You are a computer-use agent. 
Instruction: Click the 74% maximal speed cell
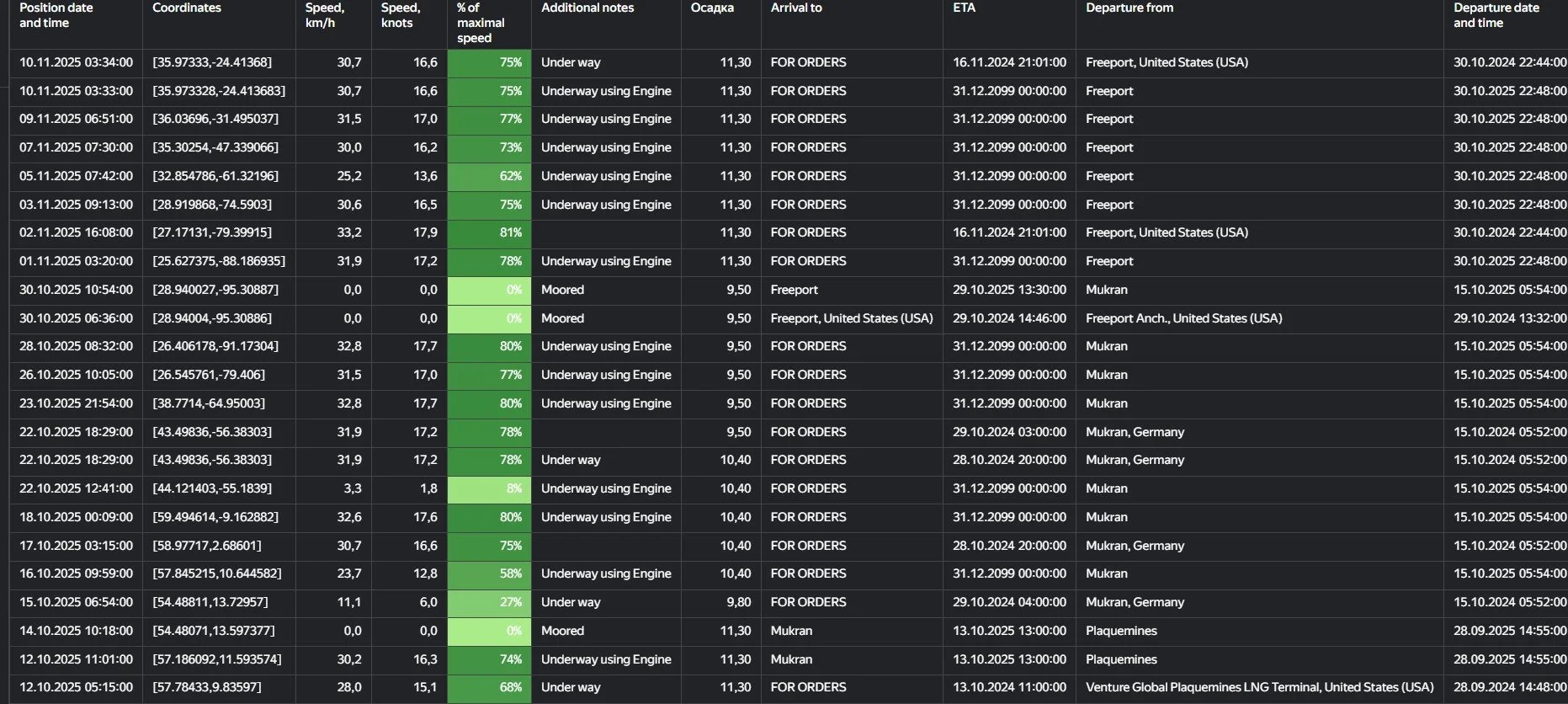[x=489, y=659]
